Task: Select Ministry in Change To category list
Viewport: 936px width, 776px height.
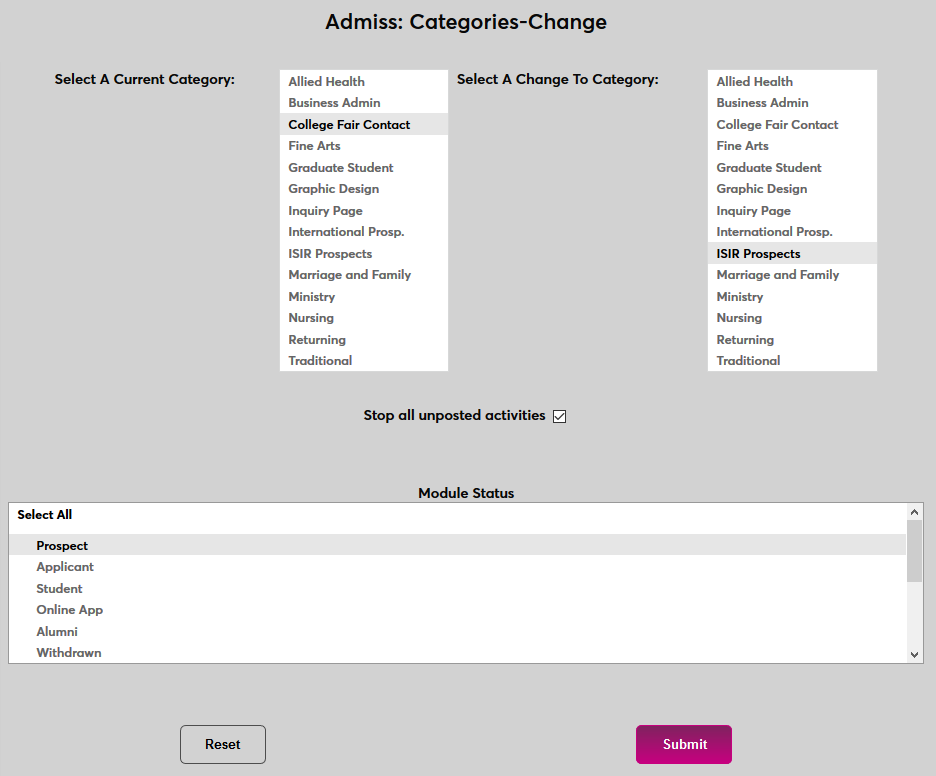Action: (740, 297)
